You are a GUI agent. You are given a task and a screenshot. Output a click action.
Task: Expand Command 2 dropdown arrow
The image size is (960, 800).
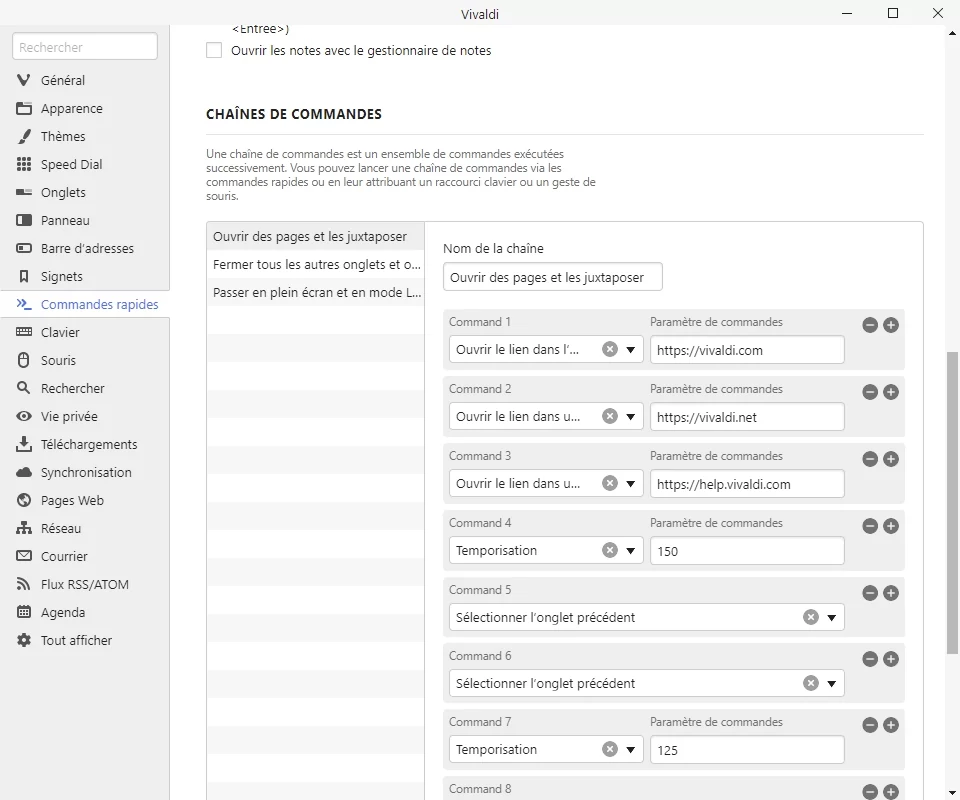pyautogui.click(x=631, y=417)
